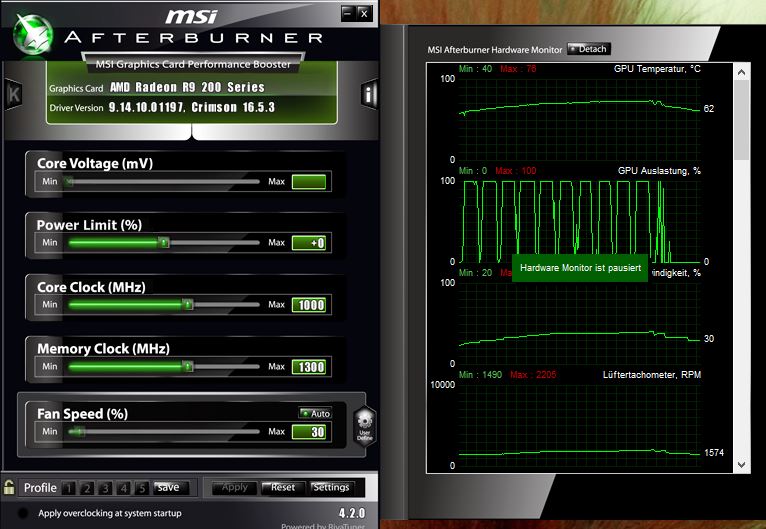Click the profile save button

pyautogui.click(x=169, y=487)
